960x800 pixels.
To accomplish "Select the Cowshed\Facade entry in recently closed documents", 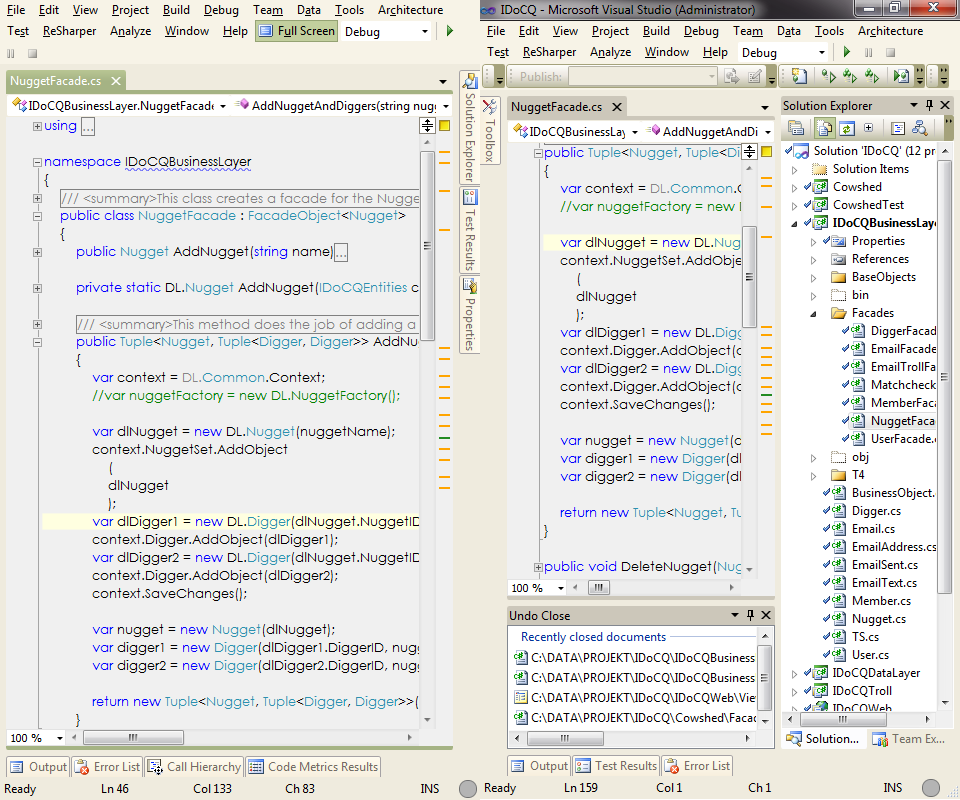I will coord(636,718).
